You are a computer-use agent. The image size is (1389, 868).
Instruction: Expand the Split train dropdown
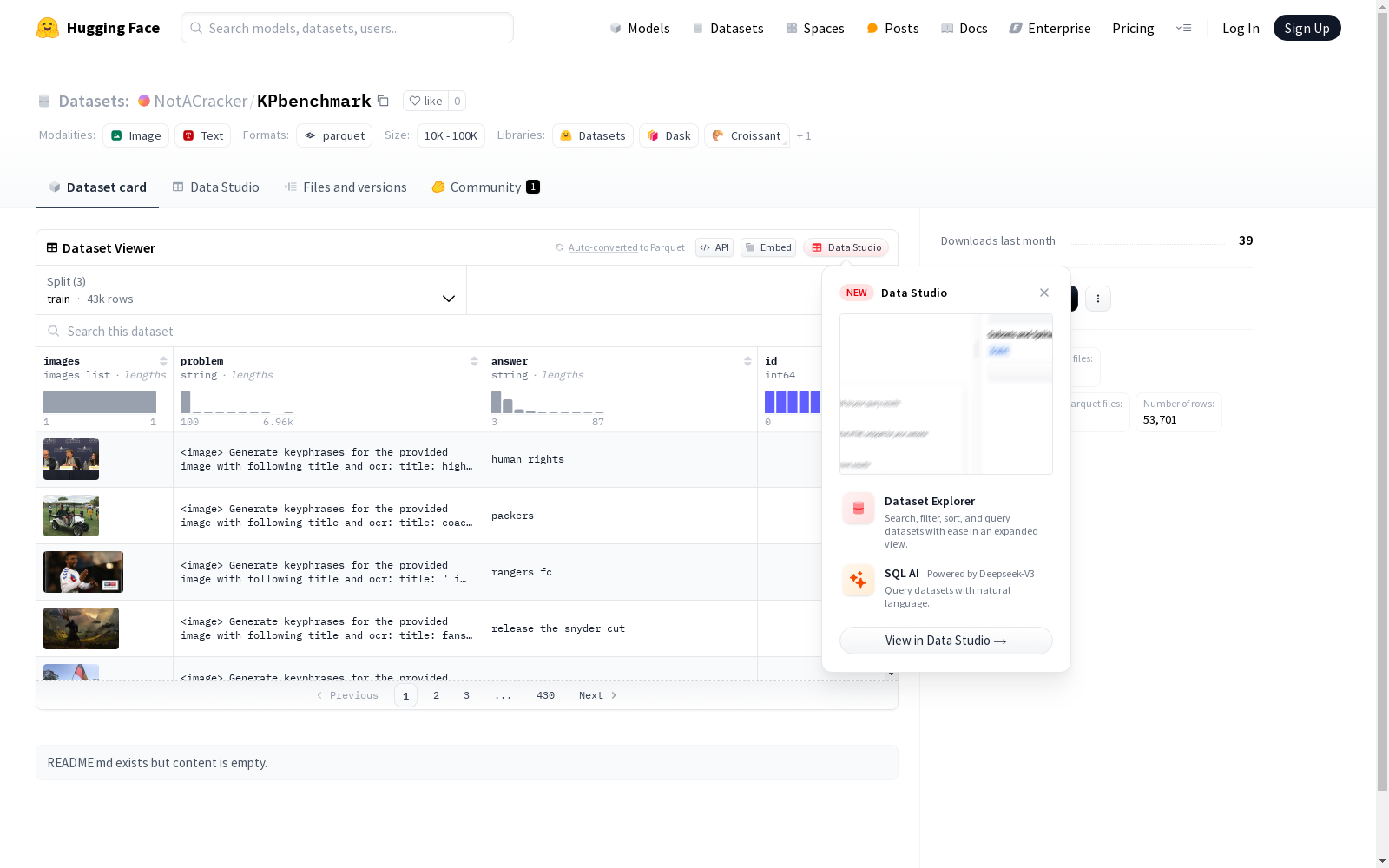pyautogui.click(x=252, y=290)
